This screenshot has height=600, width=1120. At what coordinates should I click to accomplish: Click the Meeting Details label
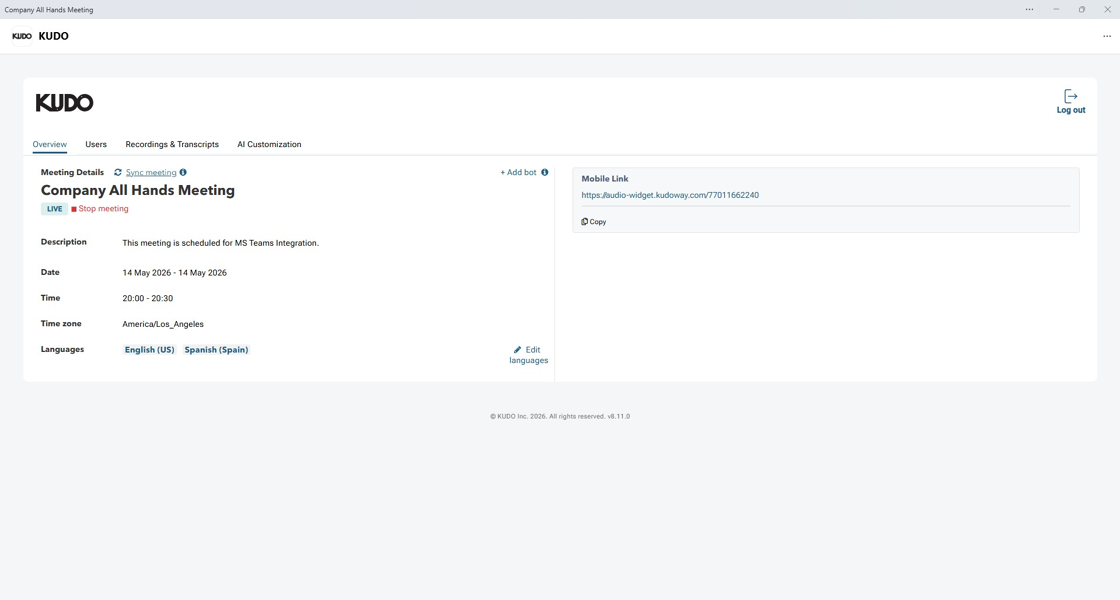point(72,172)
